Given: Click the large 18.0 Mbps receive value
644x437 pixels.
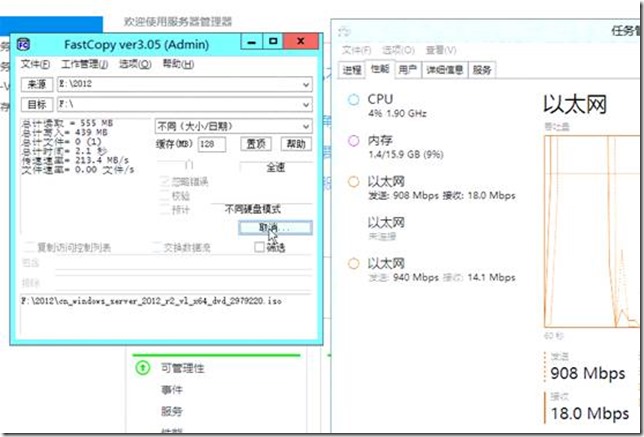Looking at the screenshot, I should point(589,413).
